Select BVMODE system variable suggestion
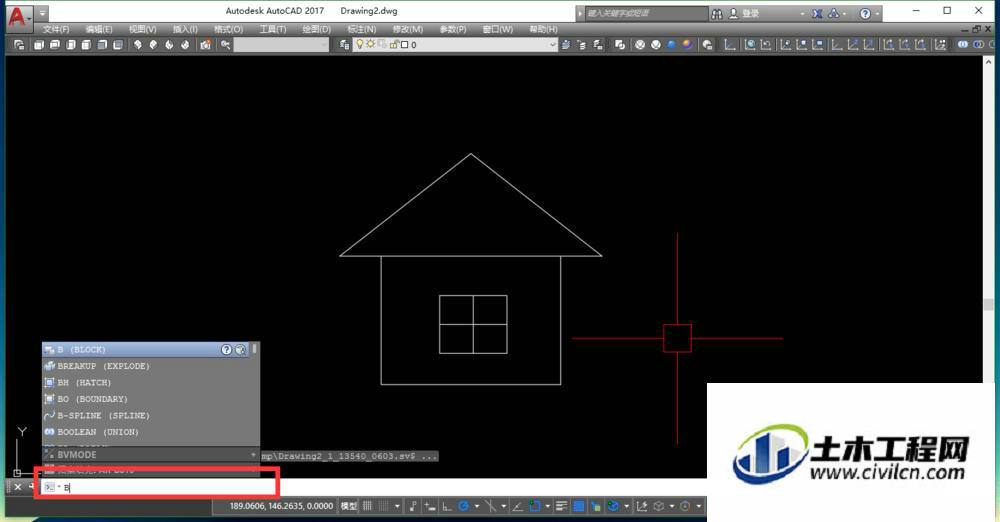 click(x=151, y=455)
